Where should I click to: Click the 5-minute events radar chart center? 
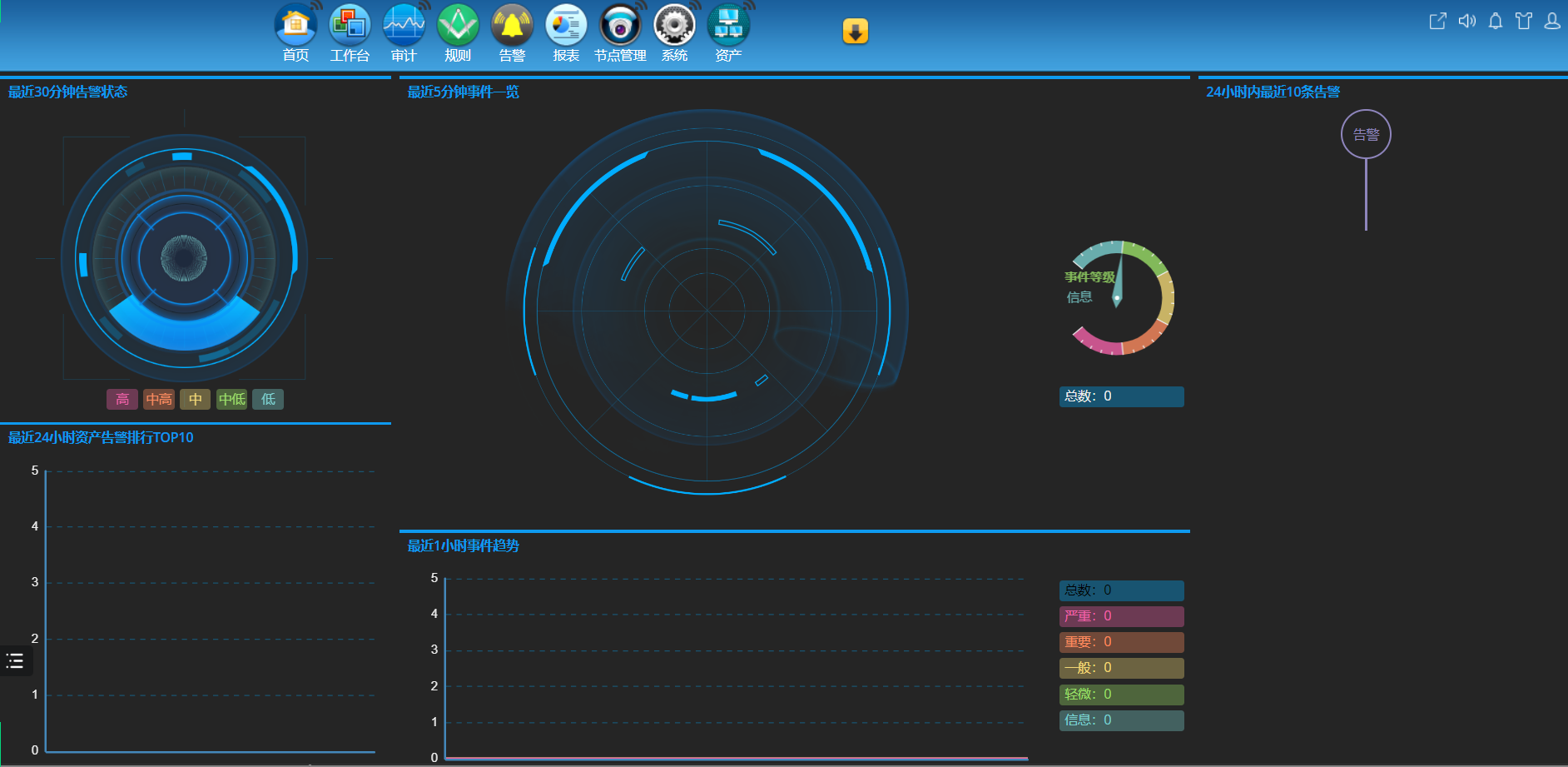click(707, 311)
